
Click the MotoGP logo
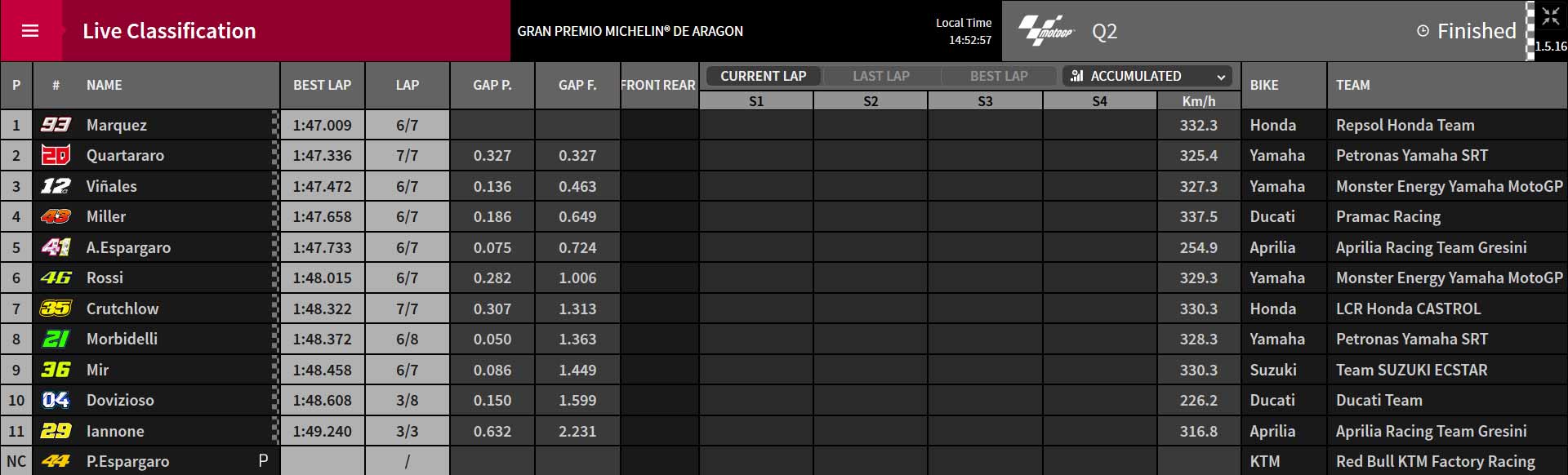[x=1046, y=31]
